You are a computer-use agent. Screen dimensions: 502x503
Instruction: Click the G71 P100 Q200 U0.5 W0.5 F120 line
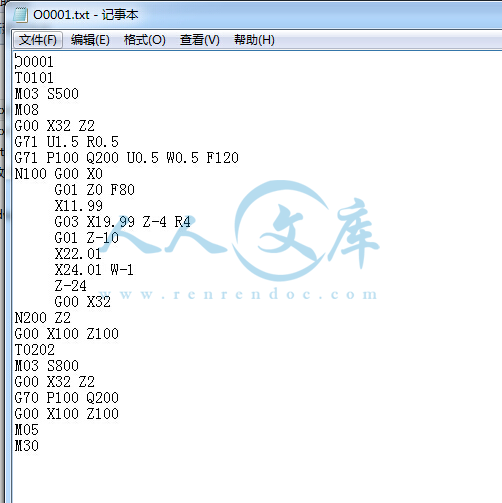click(127, 158)
